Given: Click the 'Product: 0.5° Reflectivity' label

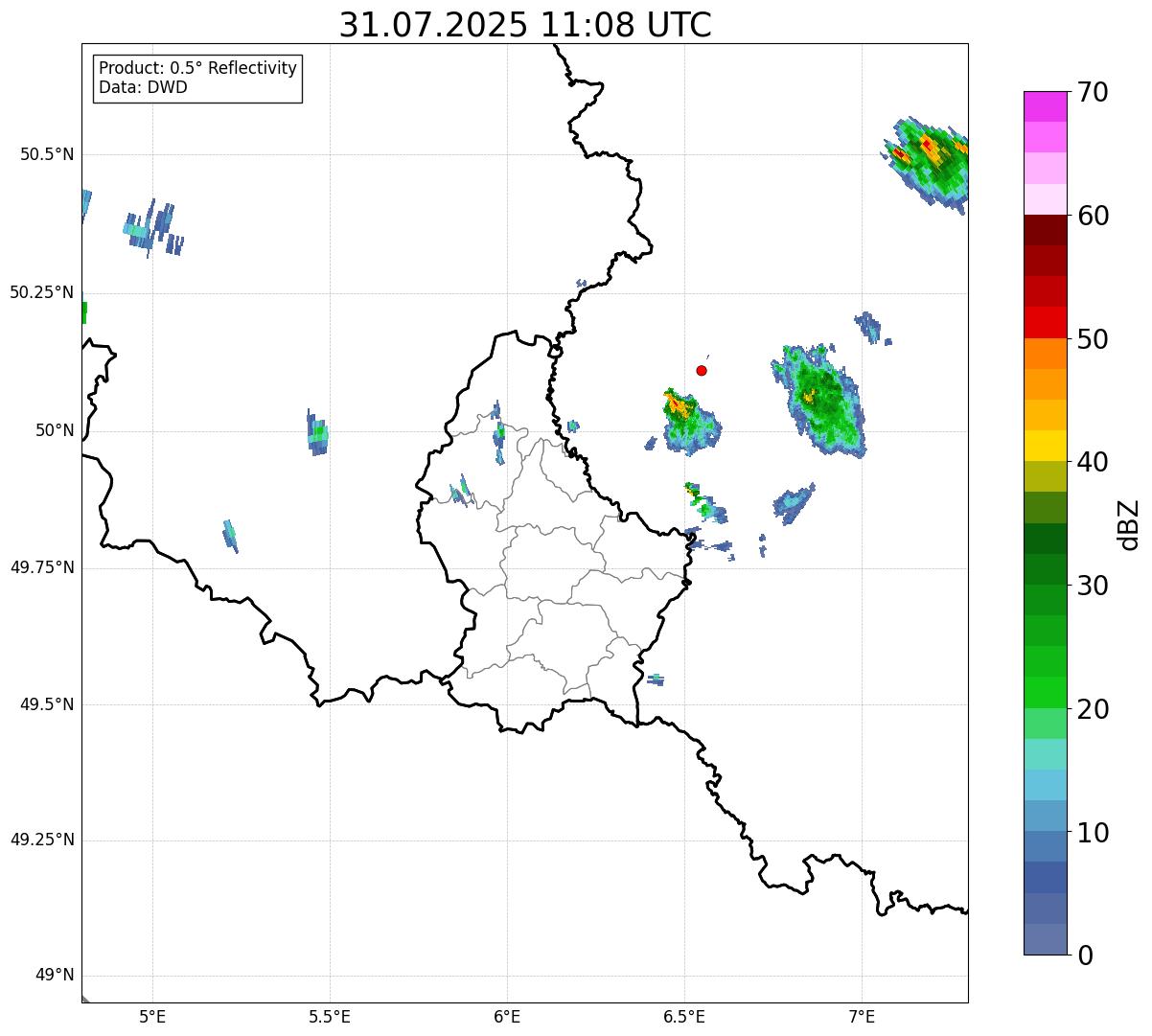Looking at the screenshot, I should point(197,68).
